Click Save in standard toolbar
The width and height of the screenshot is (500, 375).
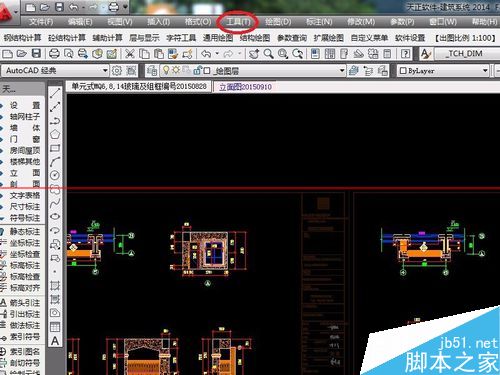click(36, 54)
